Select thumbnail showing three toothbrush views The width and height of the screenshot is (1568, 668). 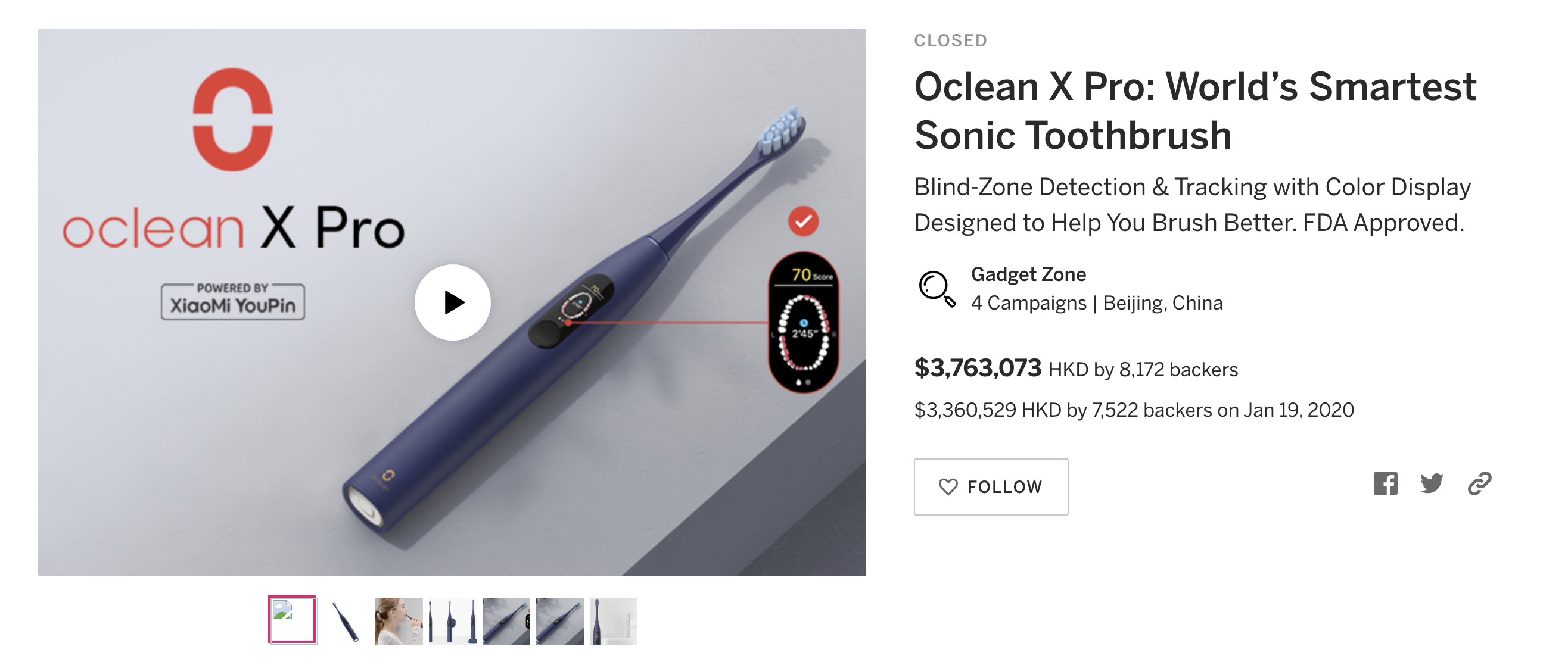click(452, 621)
